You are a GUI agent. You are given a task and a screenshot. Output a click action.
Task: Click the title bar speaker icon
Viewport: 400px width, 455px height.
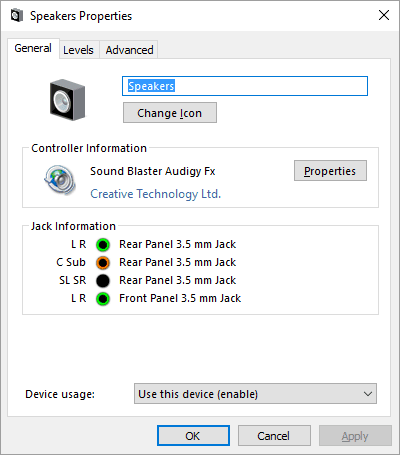tap(16, 16)
